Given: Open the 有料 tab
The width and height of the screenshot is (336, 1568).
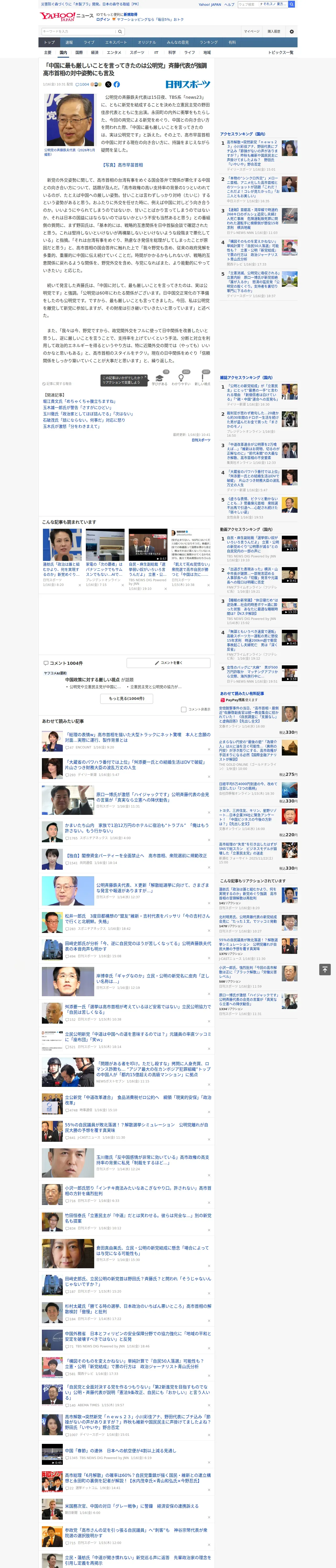Looking at the screenshot, I should click(x=232, y=42).
